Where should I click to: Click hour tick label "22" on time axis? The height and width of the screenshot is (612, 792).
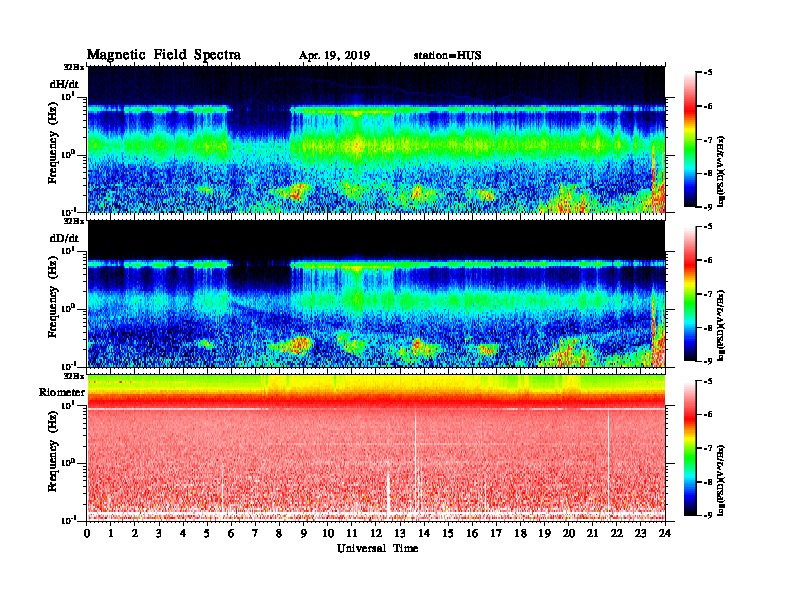(617, 533)
